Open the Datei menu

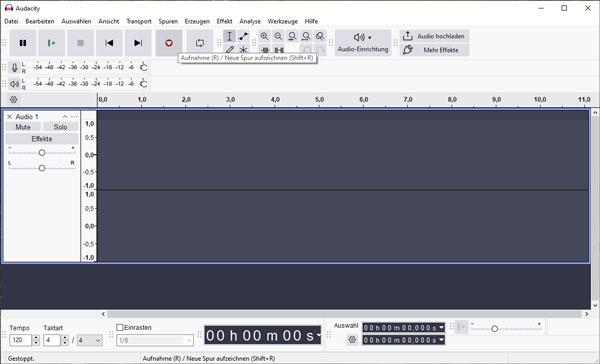[11, 21]
